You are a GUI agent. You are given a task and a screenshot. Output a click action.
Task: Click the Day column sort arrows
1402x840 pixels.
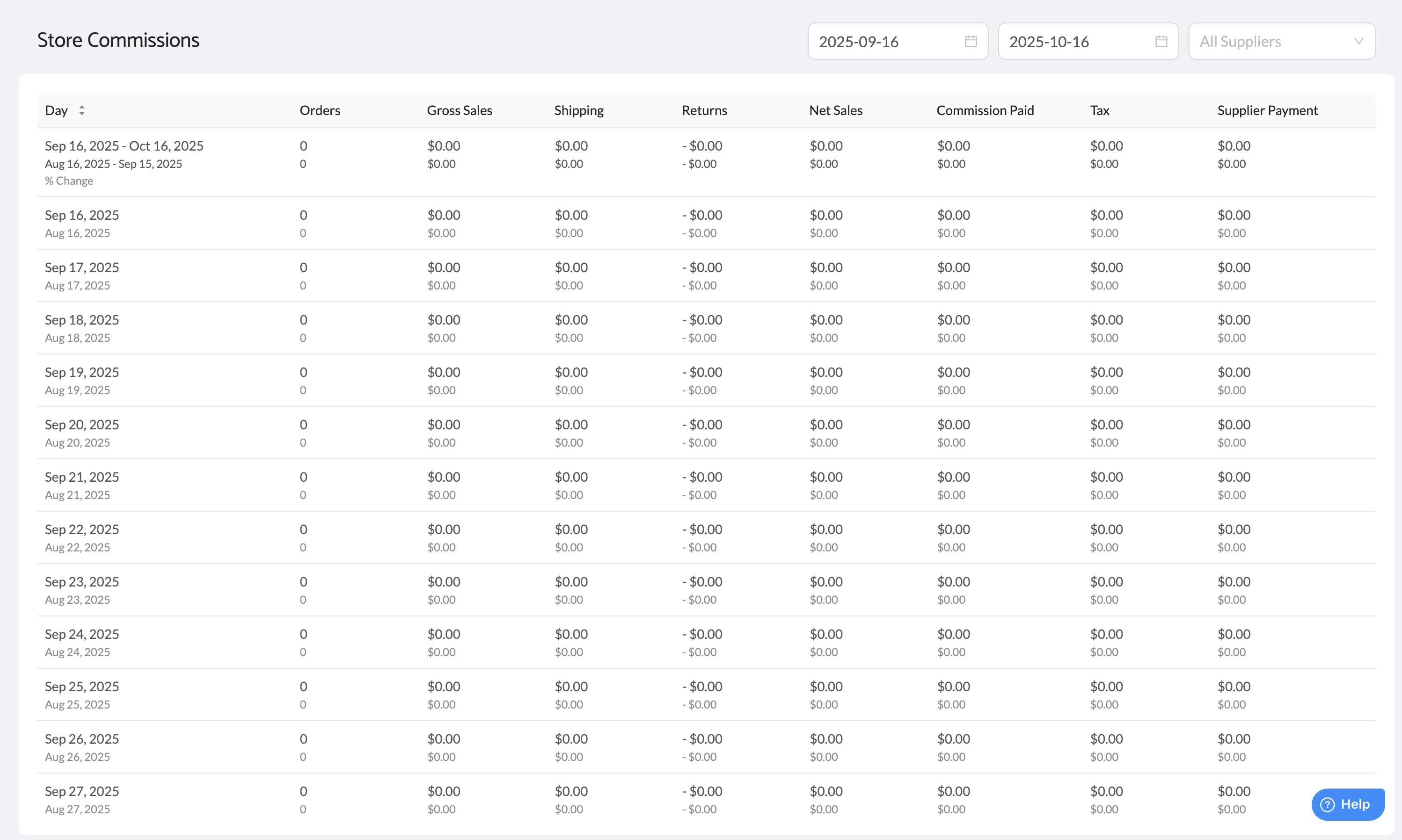[x=82, y=110]
